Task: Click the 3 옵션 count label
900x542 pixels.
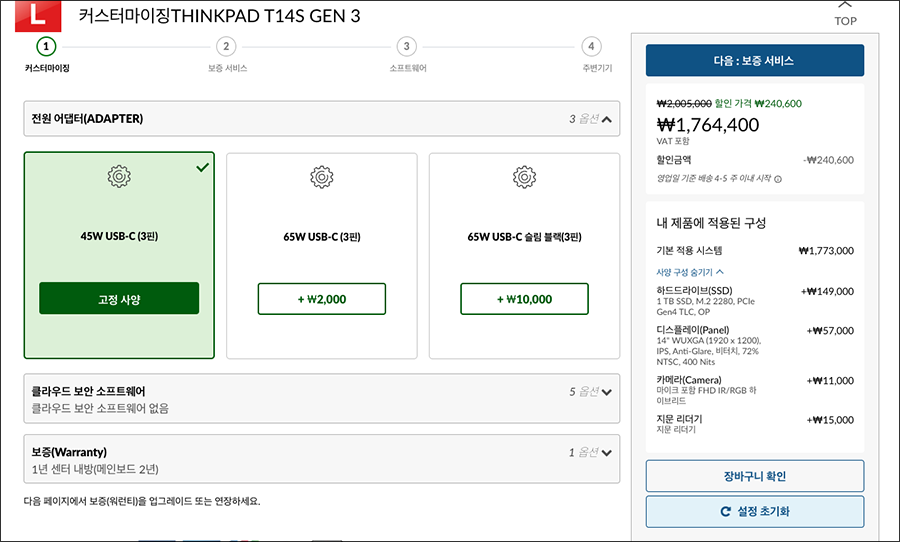Action: [584, 119]
